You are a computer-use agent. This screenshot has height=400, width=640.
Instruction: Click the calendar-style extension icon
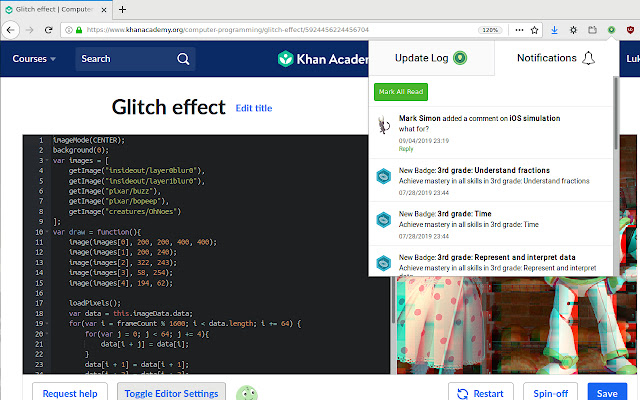point(592,30)
